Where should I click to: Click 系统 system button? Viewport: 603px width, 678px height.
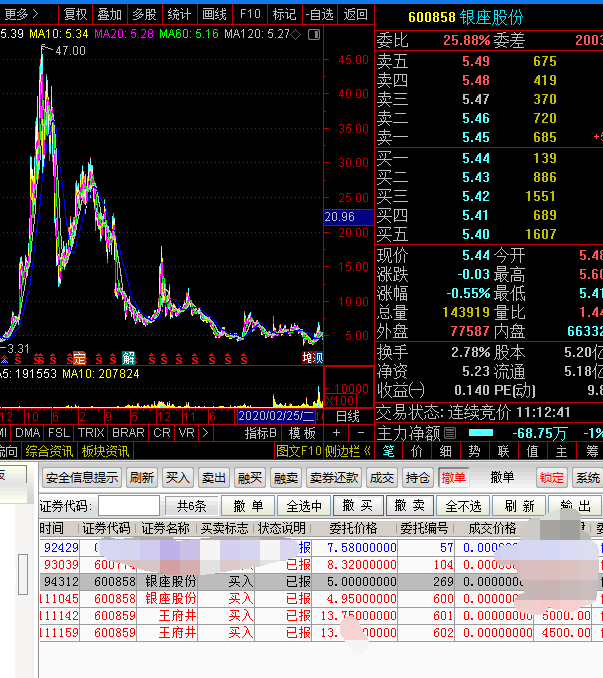(587, 478)
